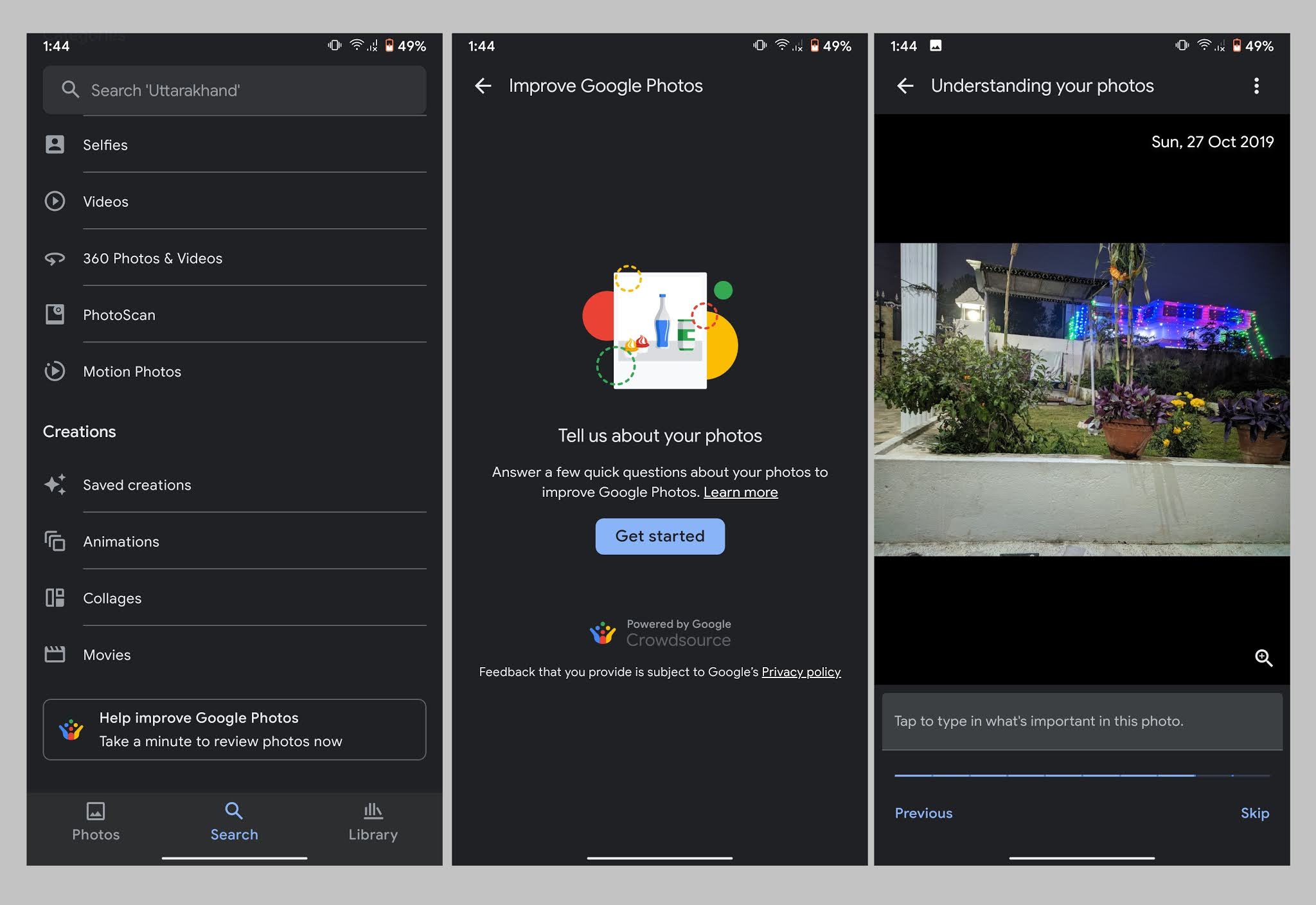1316x905 pixels.
Task: Open the Animations entry
Action: coord(235,541)
